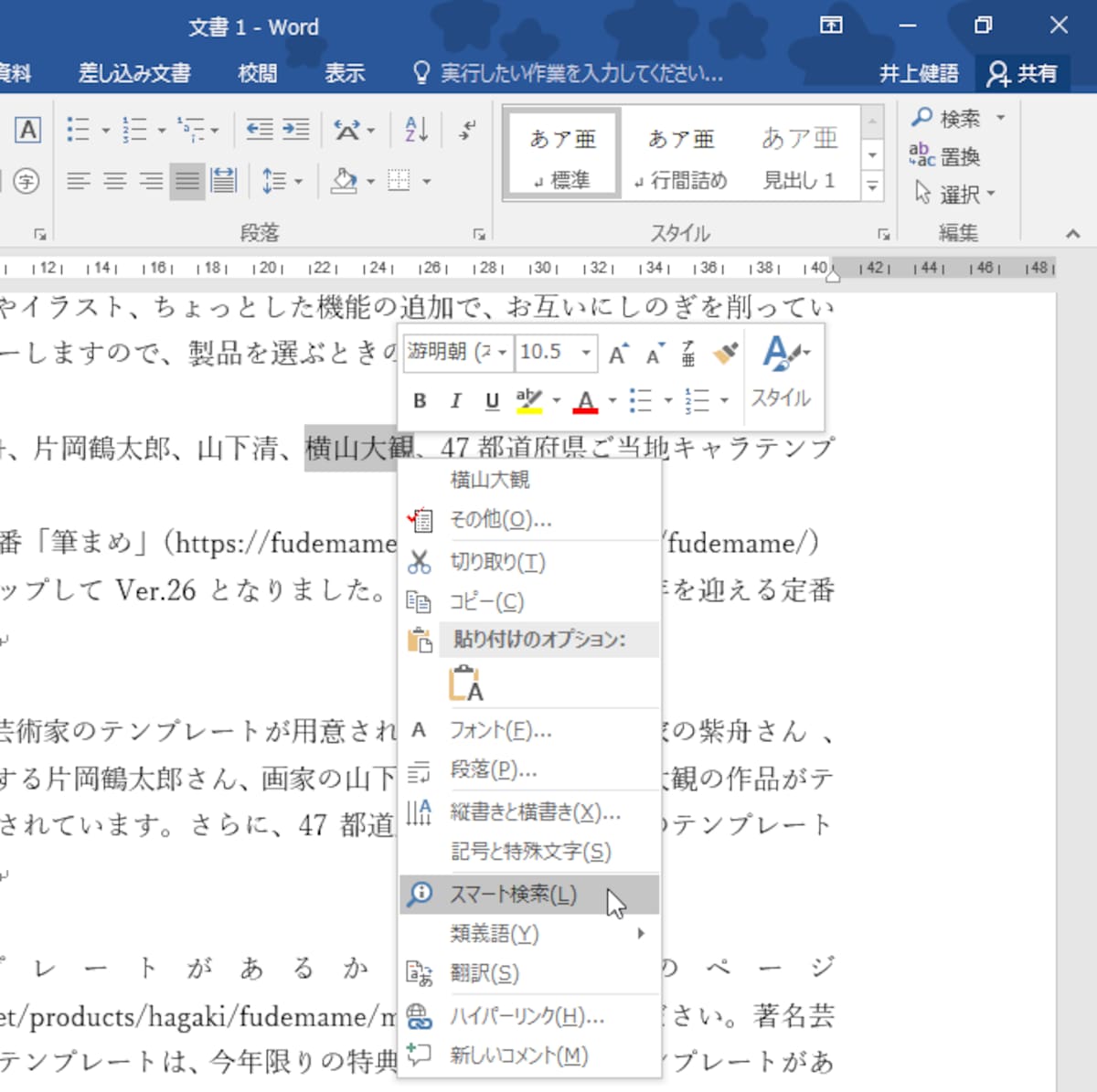Image resolution: width=1097 pixels, height=1092 pixels.
Task: Open the styles pane launcher
Action: click(x=884, y=235)
